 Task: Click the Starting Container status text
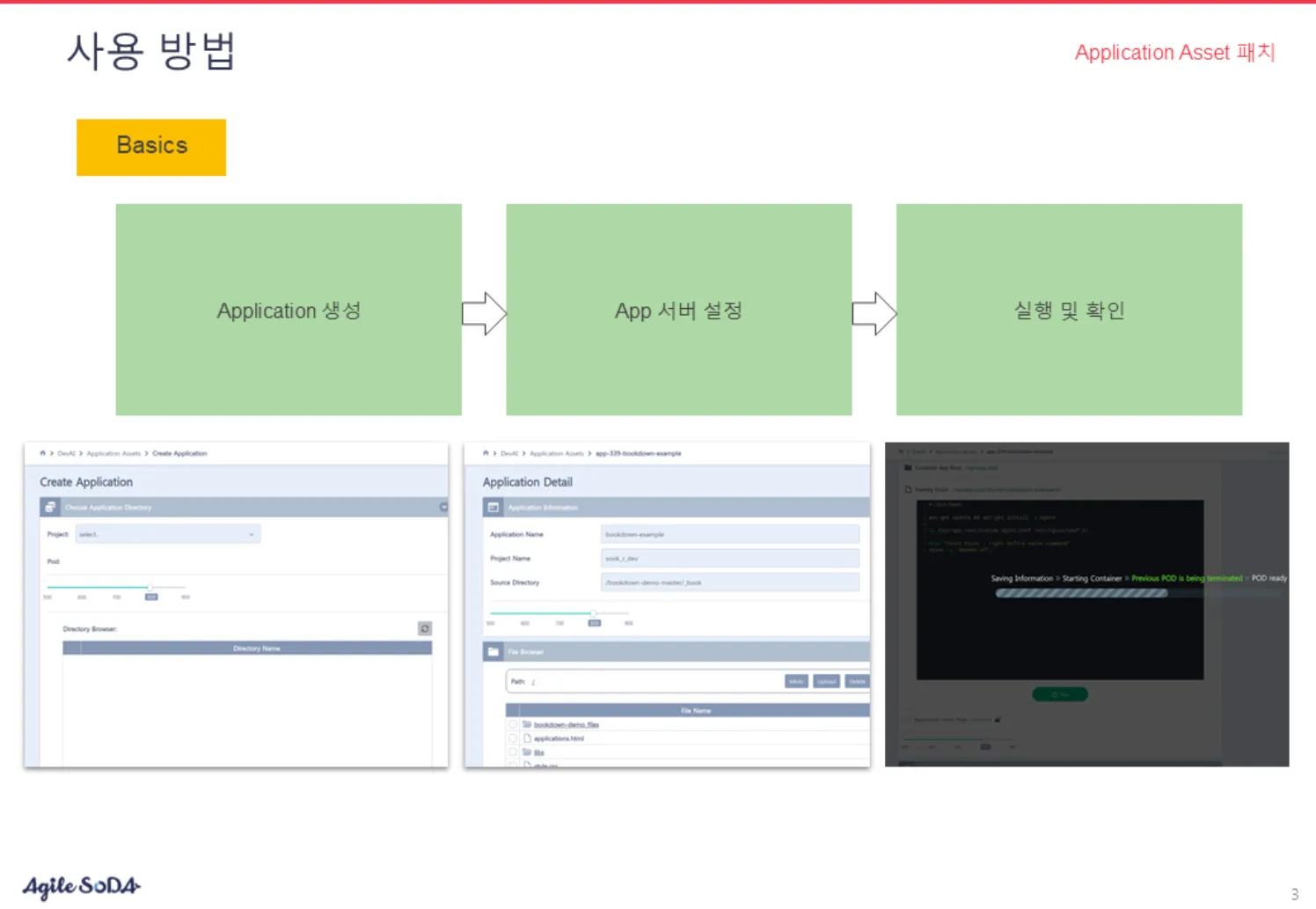[1092, 578]
